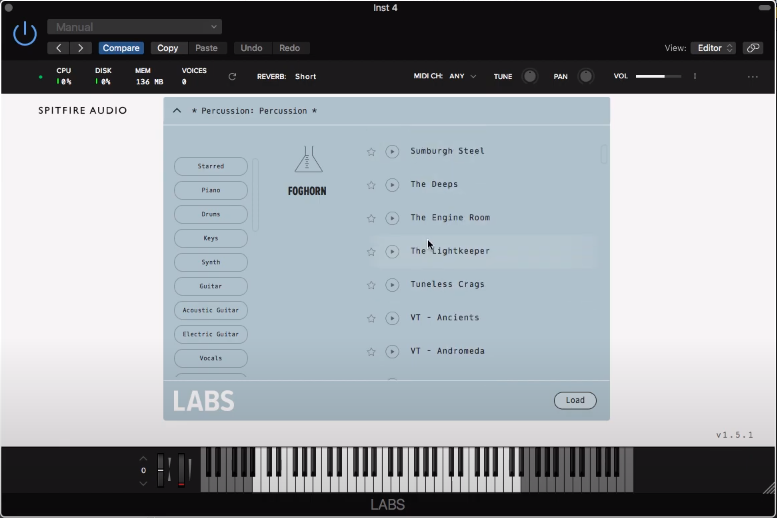Select the VT - Ancients preset name

coord(444,318)
